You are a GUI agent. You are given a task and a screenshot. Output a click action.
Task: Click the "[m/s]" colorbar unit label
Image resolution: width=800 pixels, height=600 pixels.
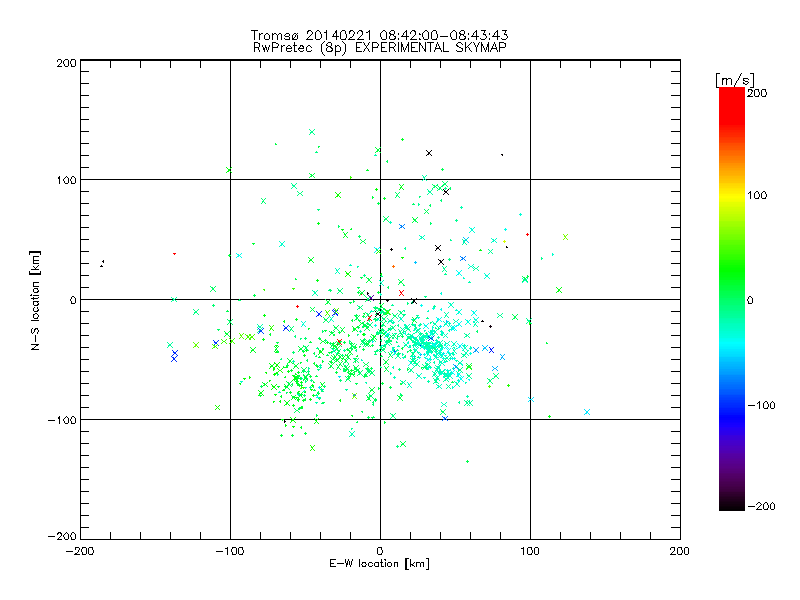tap(735, 80)
